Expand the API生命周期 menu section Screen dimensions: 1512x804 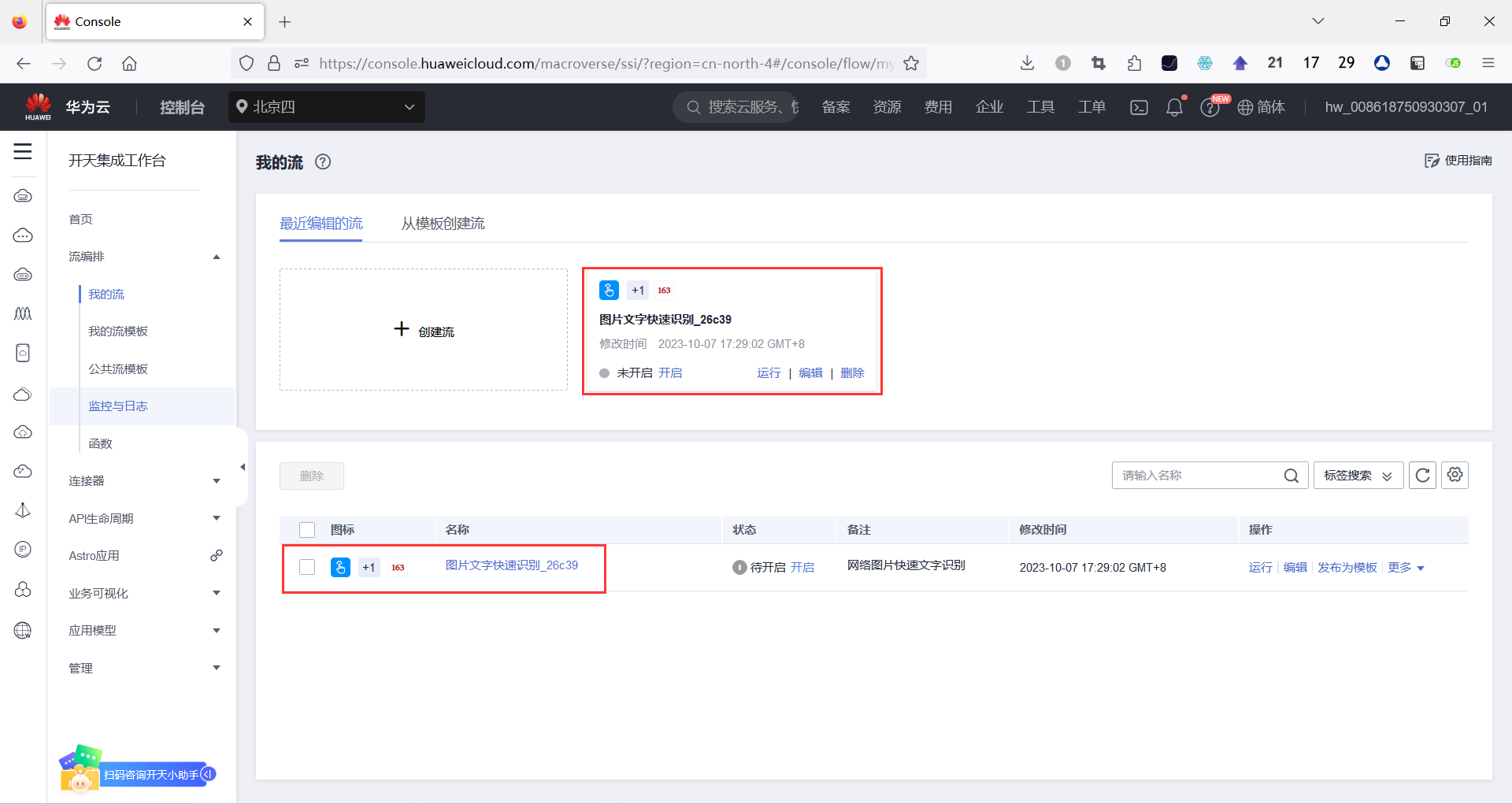tap(217, 518)
